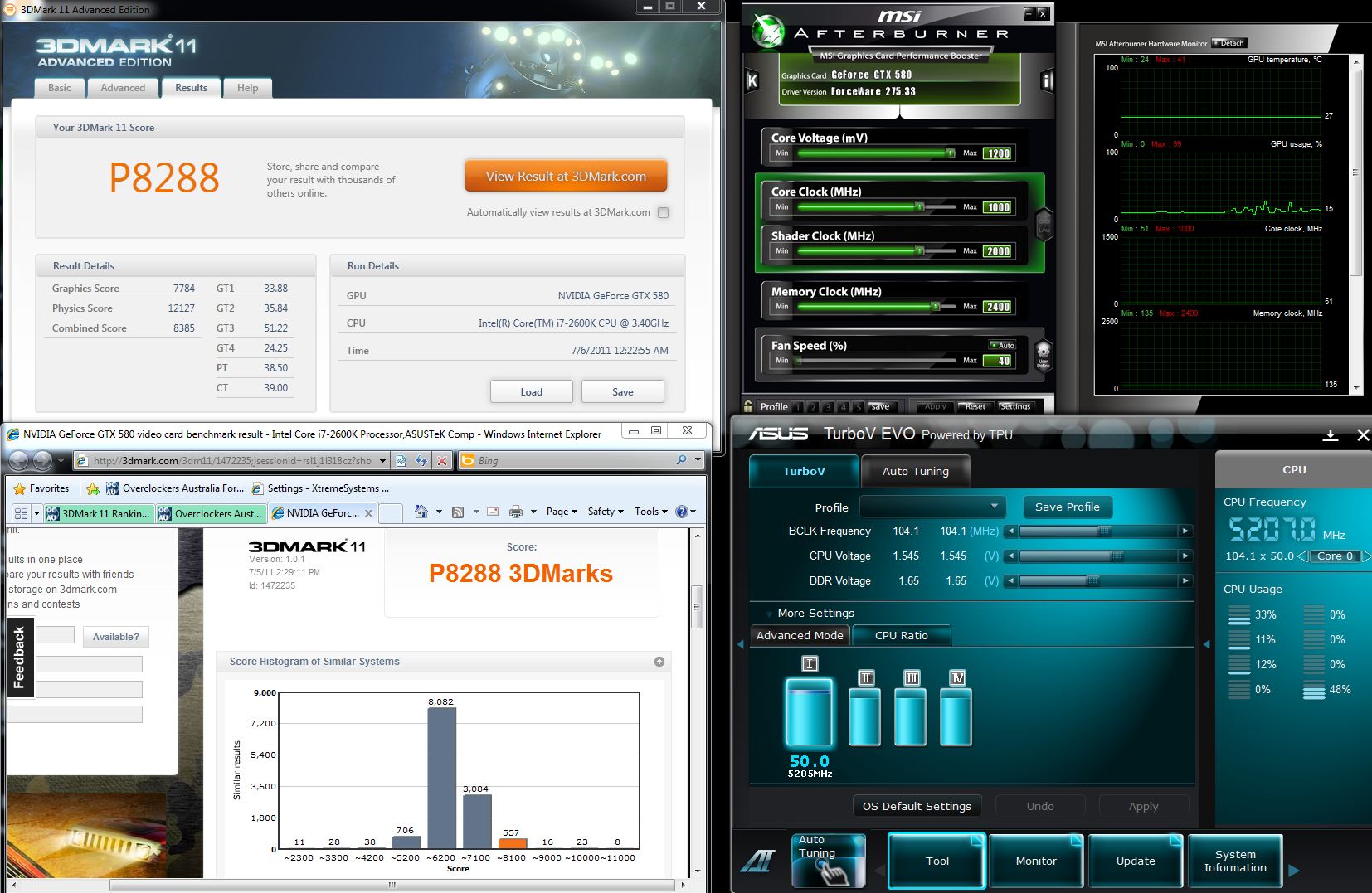Image resolution: width=1372 pixels, height=893 pixels.
Task: Switch to 3DMark Advanced tab
Action: (123, 88)
